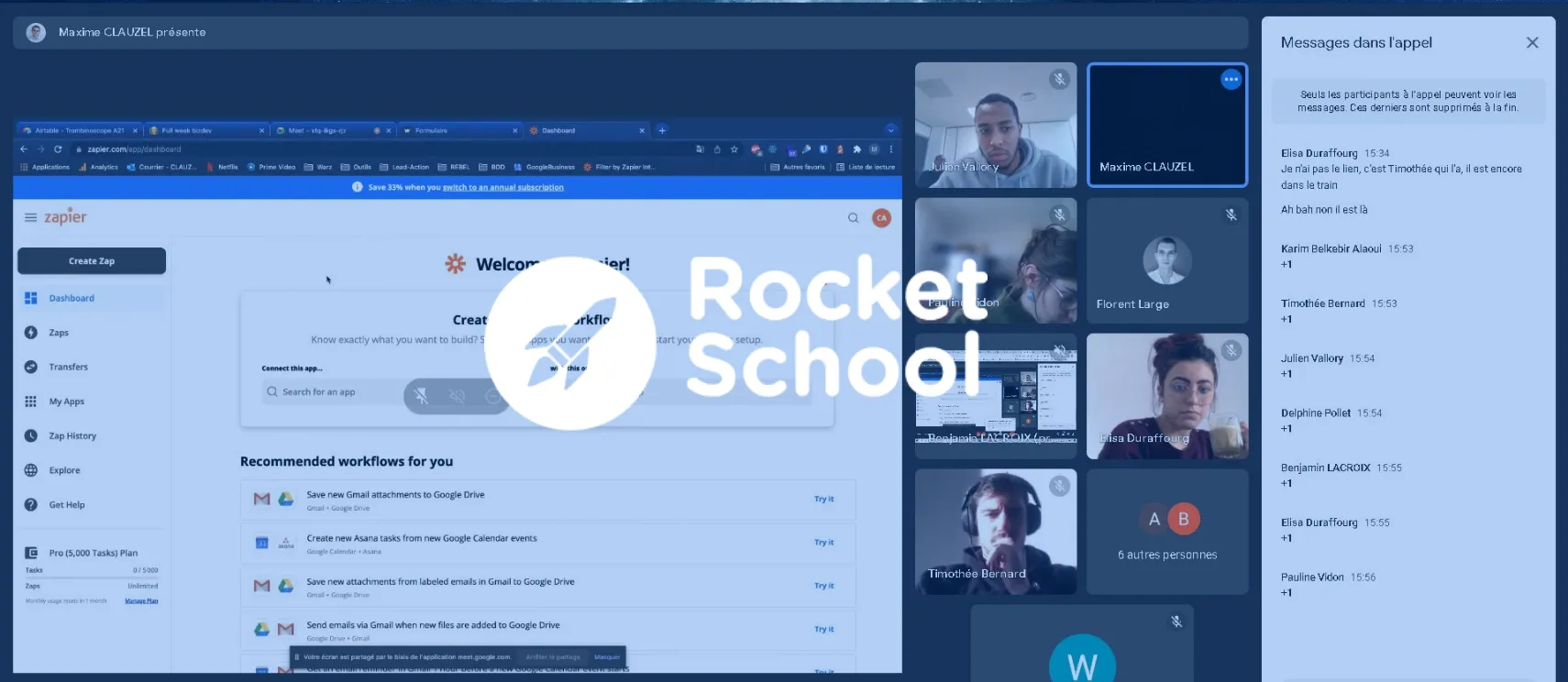Open My Apps in Zapier sidebar
Viewport: 1568px width, 682px height.
tap(92, 401)
